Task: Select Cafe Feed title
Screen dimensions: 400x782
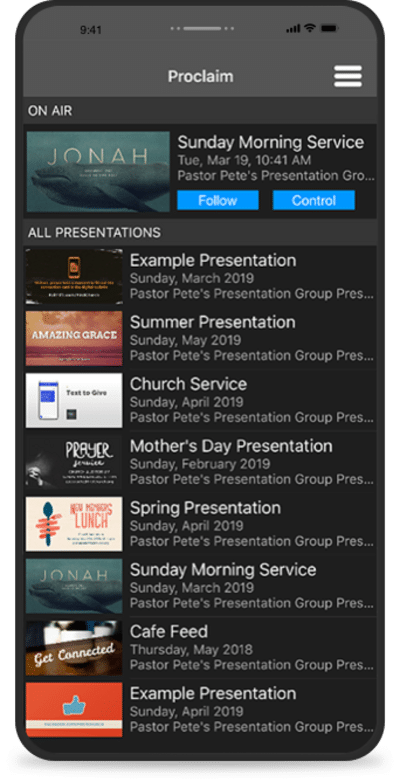Action: (169, 631)
